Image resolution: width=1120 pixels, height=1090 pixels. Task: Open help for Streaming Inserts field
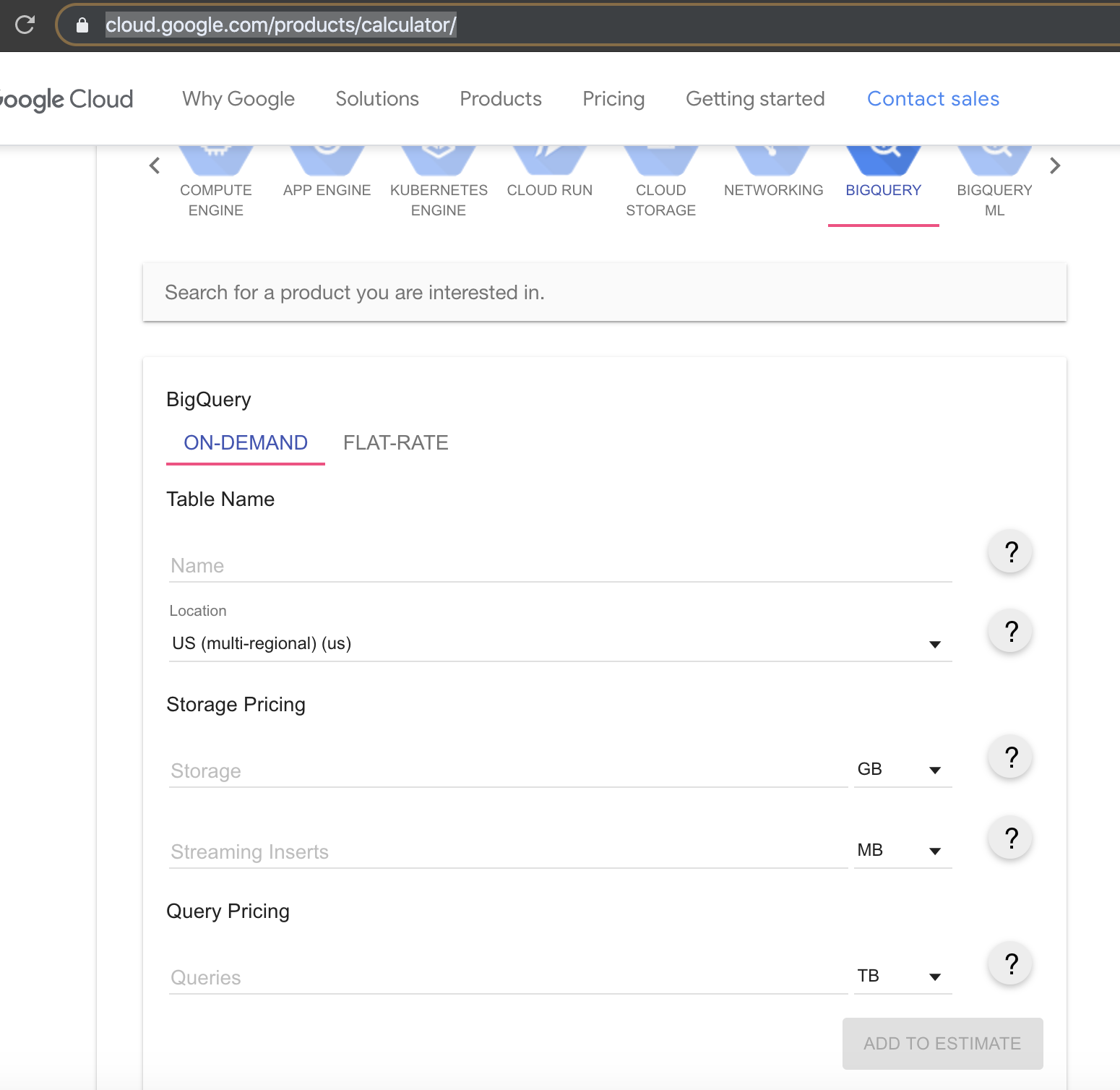[x=1010, y=838]
